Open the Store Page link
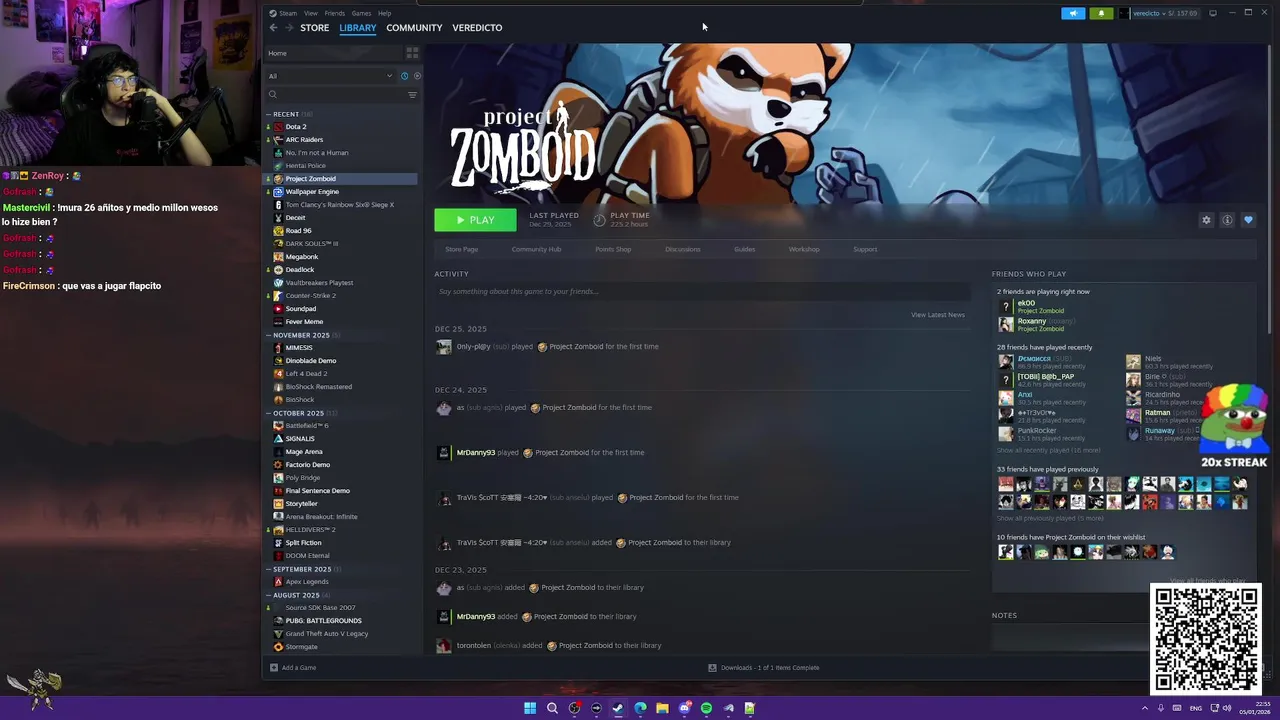The height and width of the screenshot is (720, 1280). tap(461, 249)
